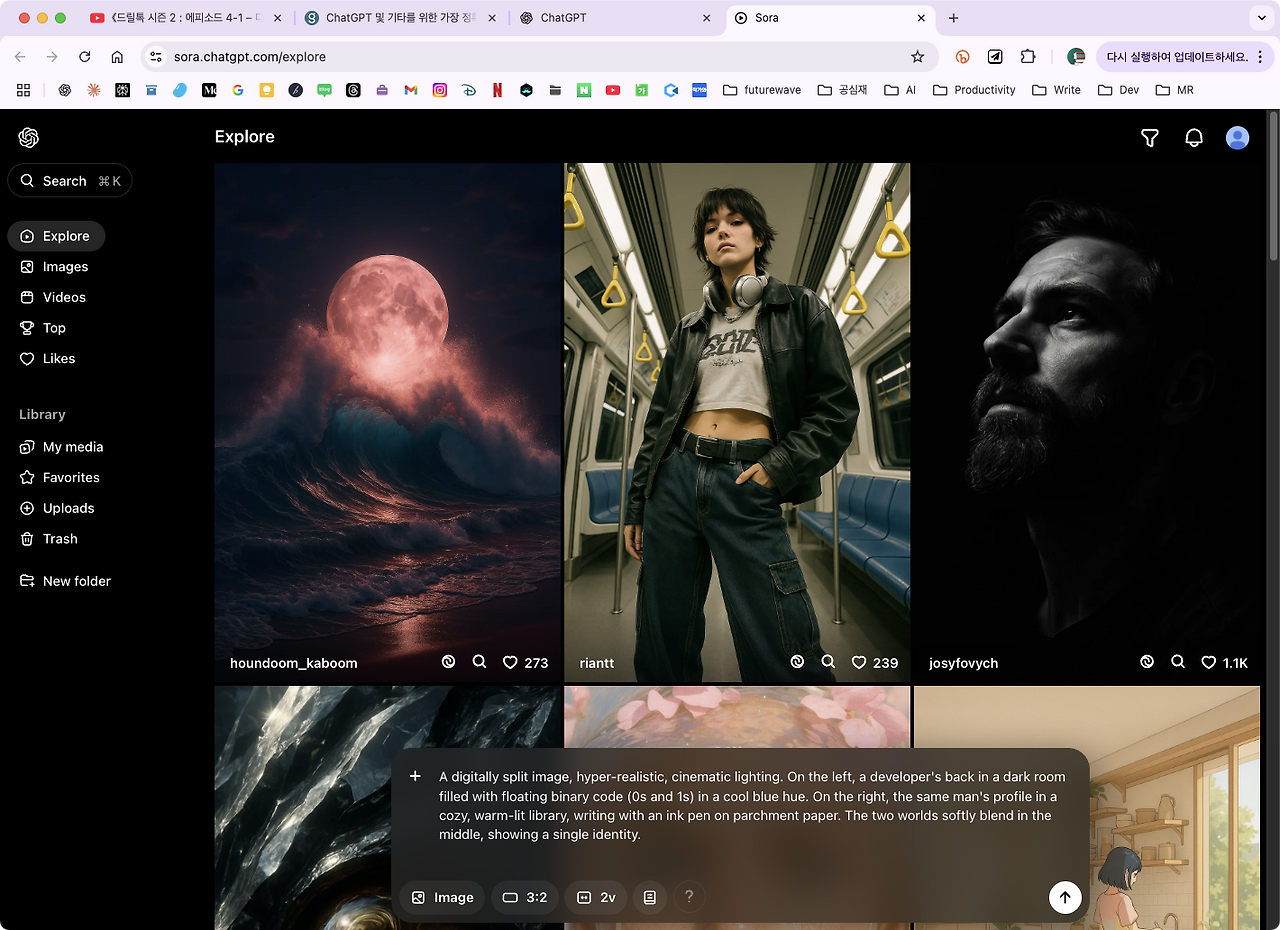
Task: Click the magnifier icon on josyfovych's card
Action: [1178, 662]
